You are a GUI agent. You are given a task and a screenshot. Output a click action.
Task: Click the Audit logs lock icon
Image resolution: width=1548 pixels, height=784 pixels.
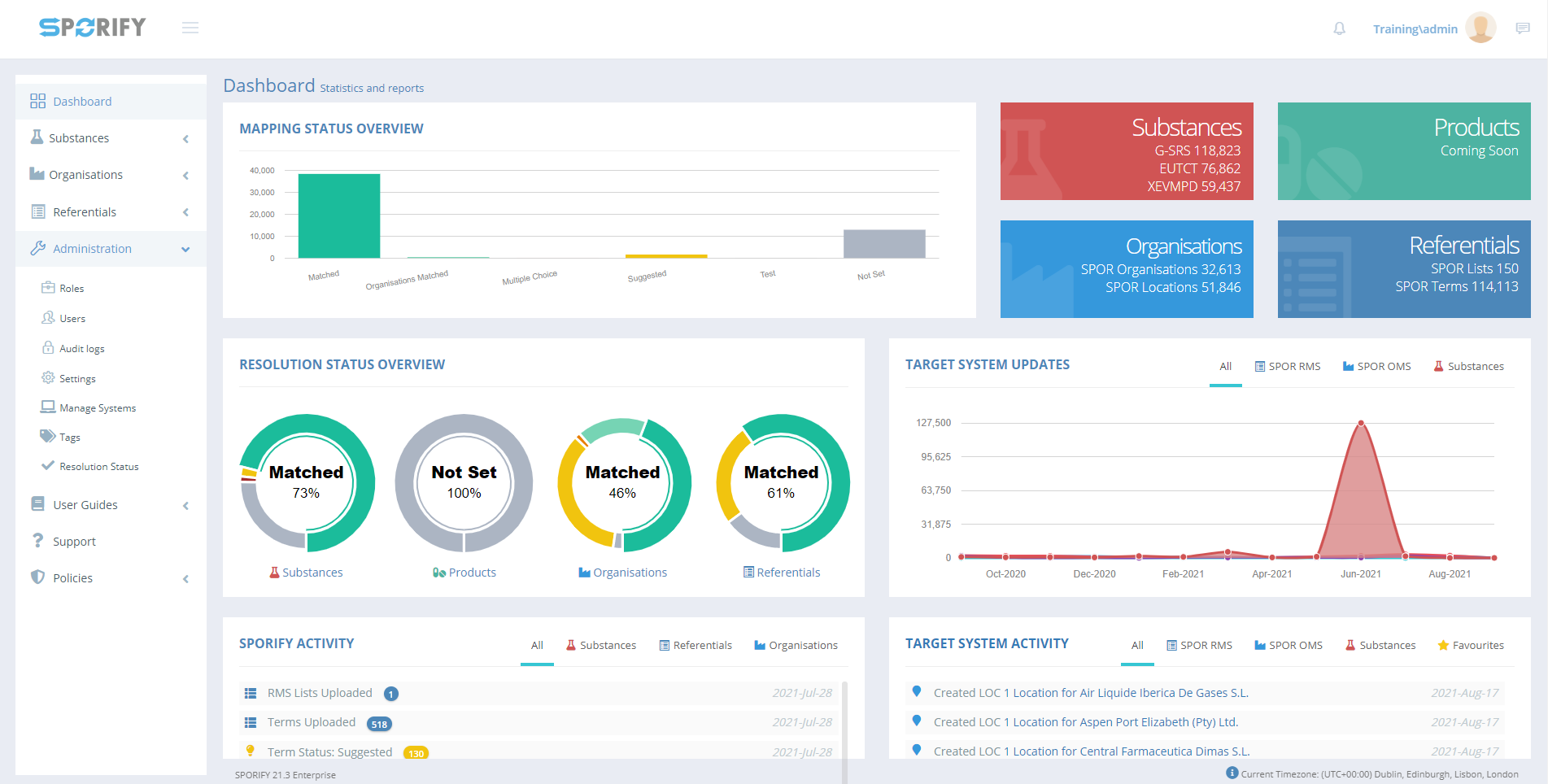coord(48,348)
